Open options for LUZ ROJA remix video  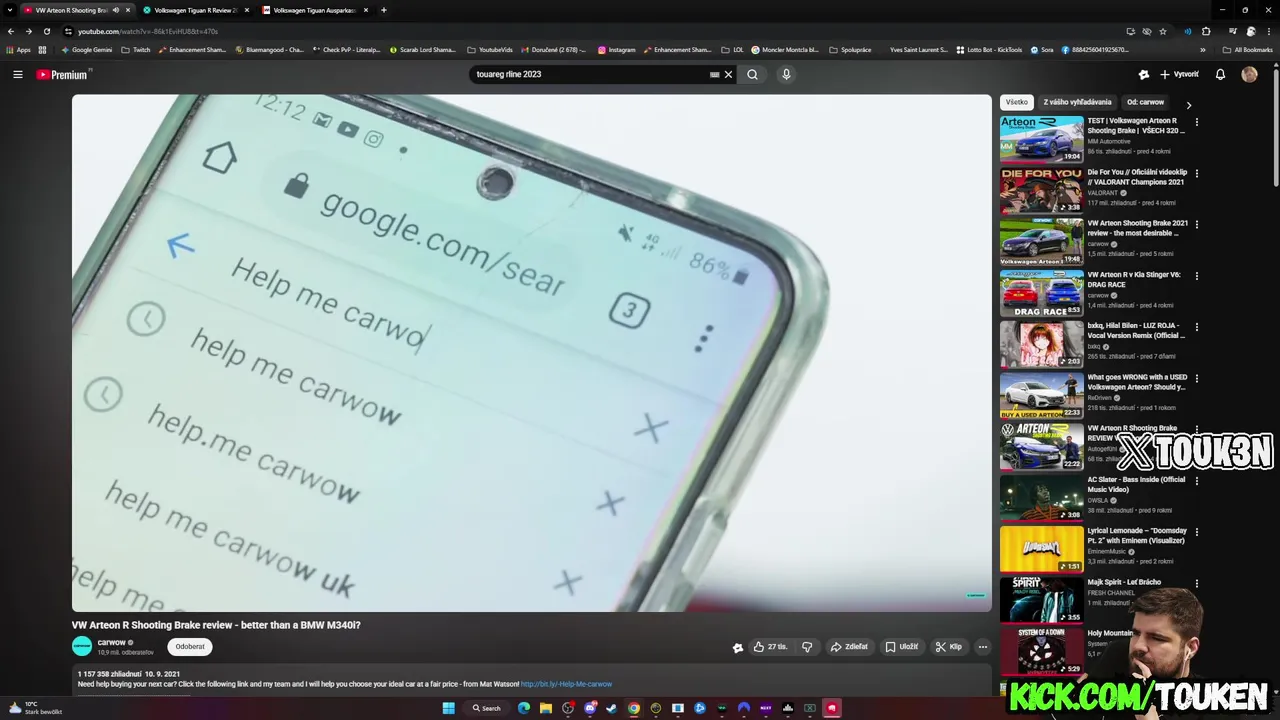(x=1196, y=327)
